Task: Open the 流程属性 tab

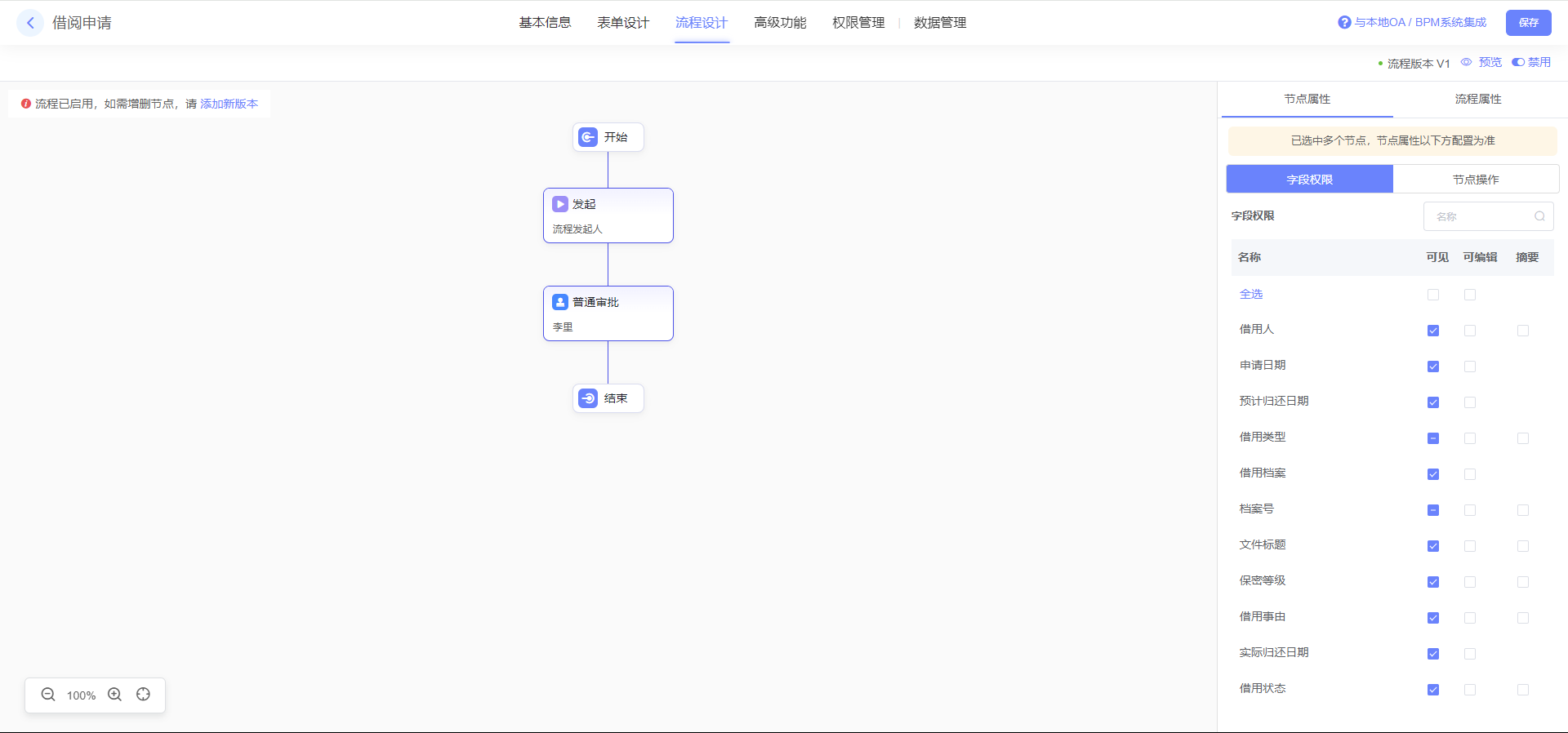Action: click(1477, 99)
